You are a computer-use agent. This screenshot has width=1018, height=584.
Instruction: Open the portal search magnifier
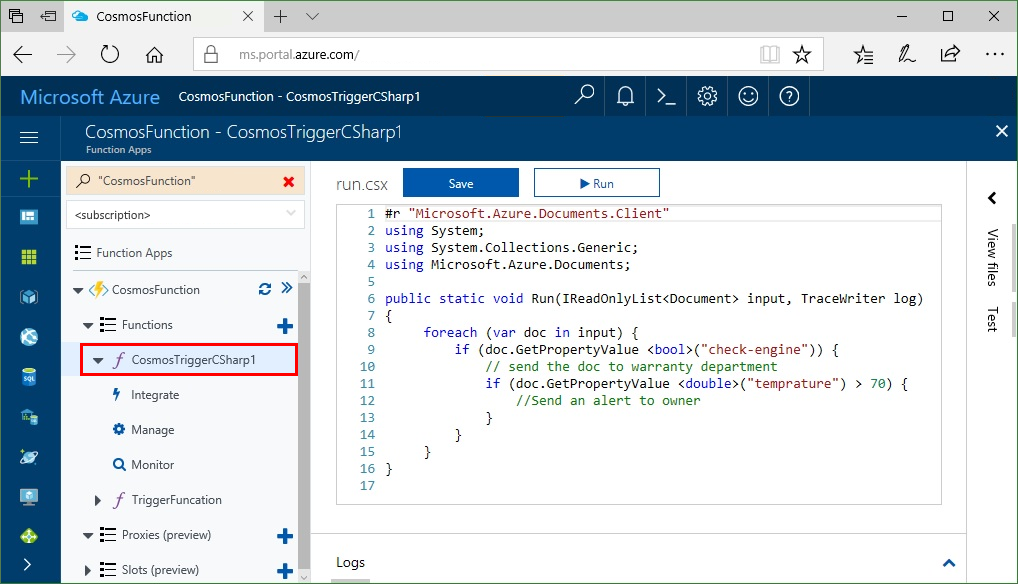pyautogui.click(x=585, y=95)
